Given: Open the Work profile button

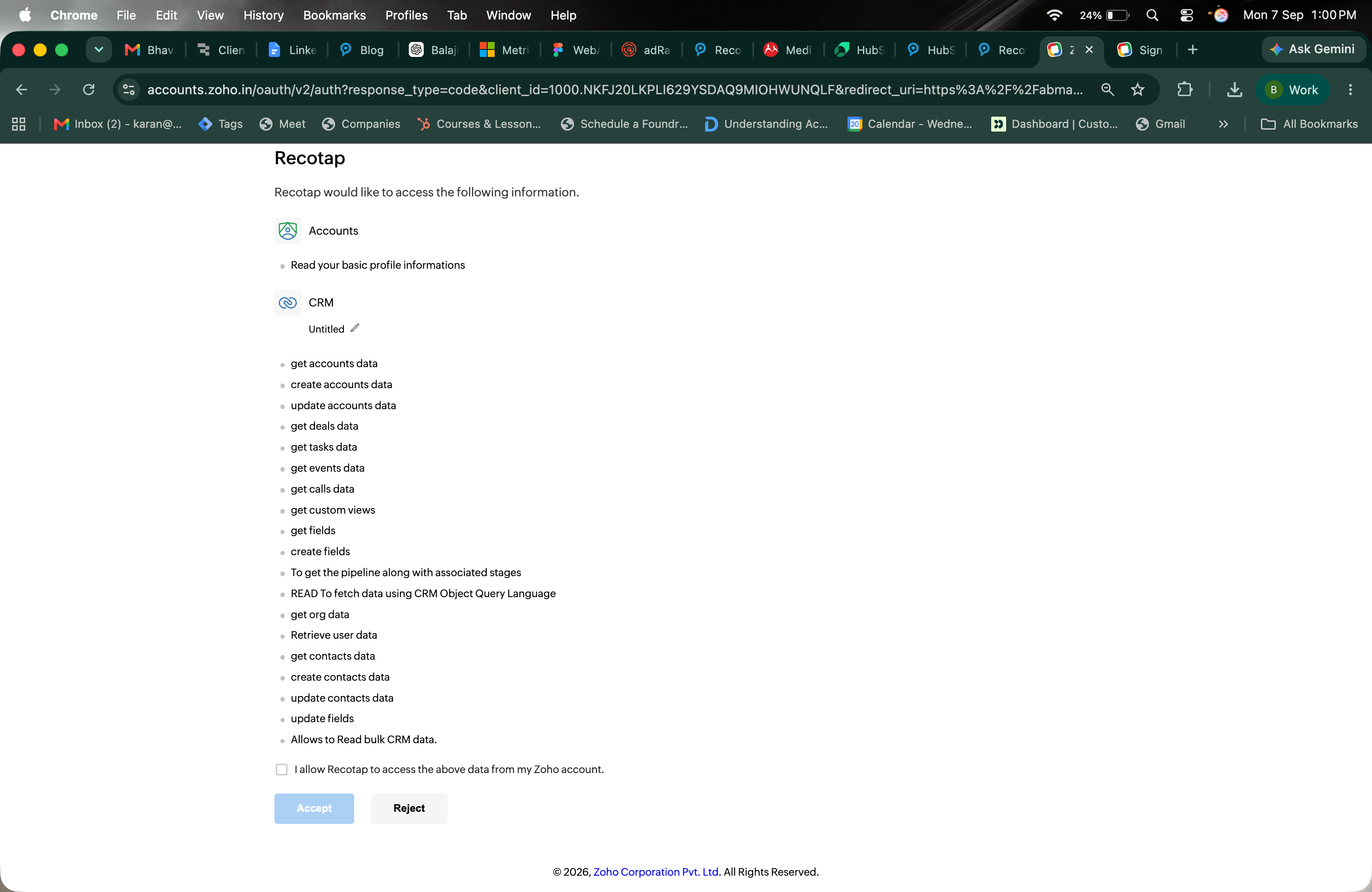Looking at the screenshot, I should click(x=1293, y=89).
